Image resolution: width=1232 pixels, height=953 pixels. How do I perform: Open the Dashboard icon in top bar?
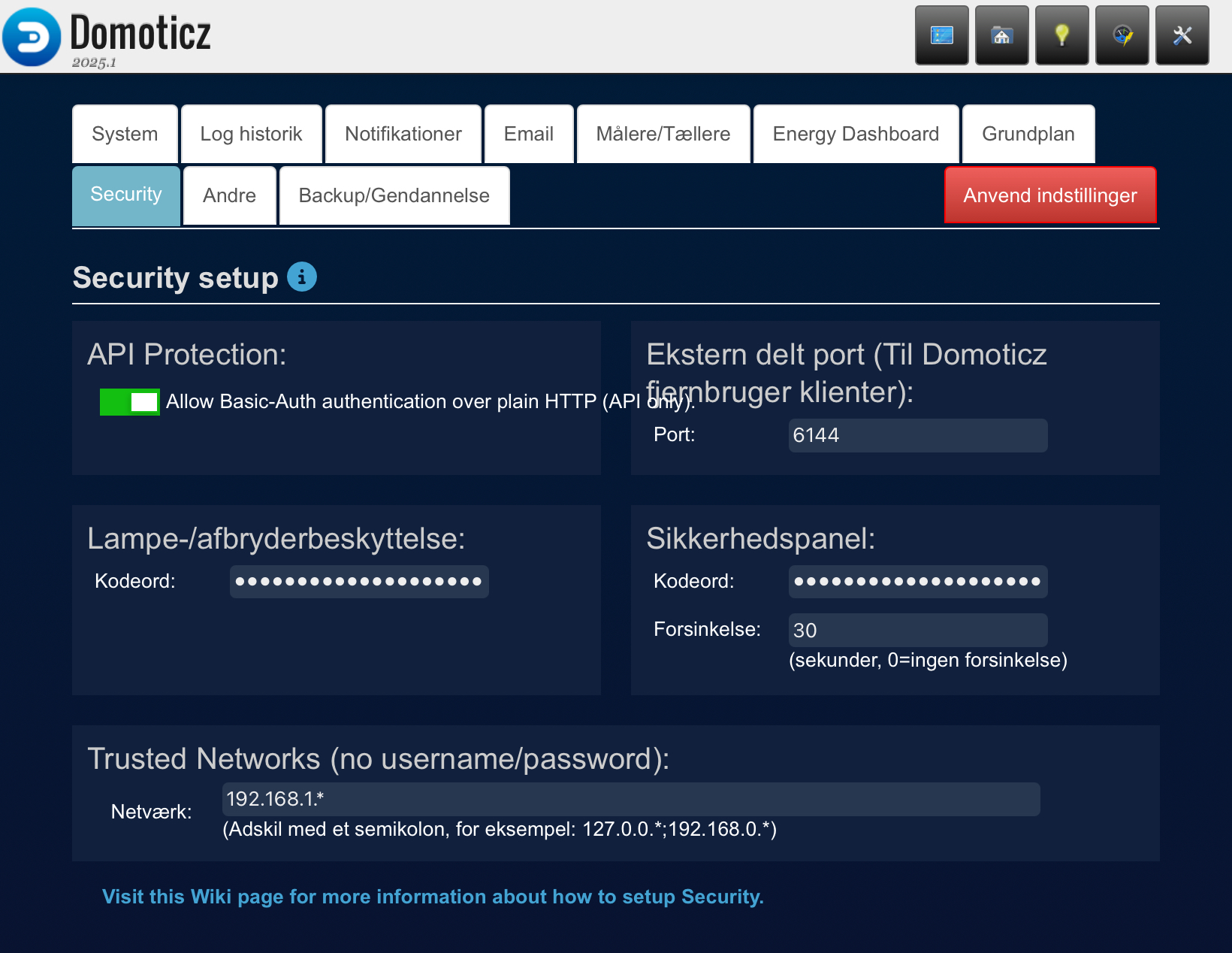pos(941,35)
